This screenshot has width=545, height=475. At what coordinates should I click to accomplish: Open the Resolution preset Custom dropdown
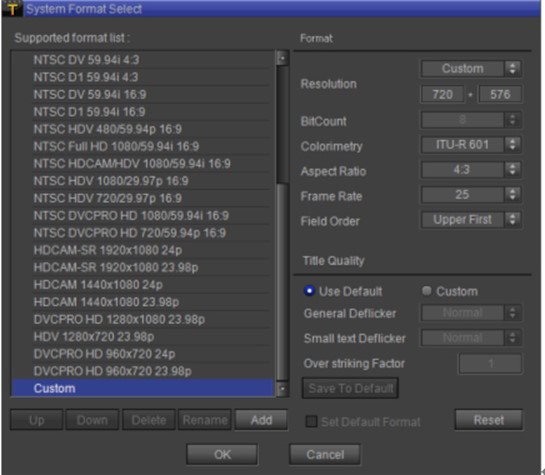click(x=471, y=68)
